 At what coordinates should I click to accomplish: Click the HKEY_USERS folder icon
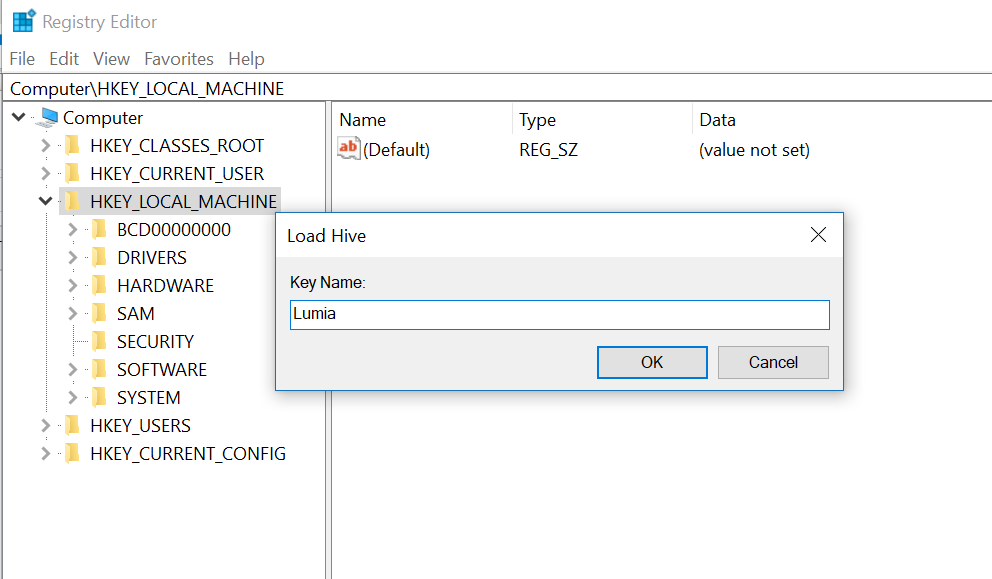click(71, 426)
